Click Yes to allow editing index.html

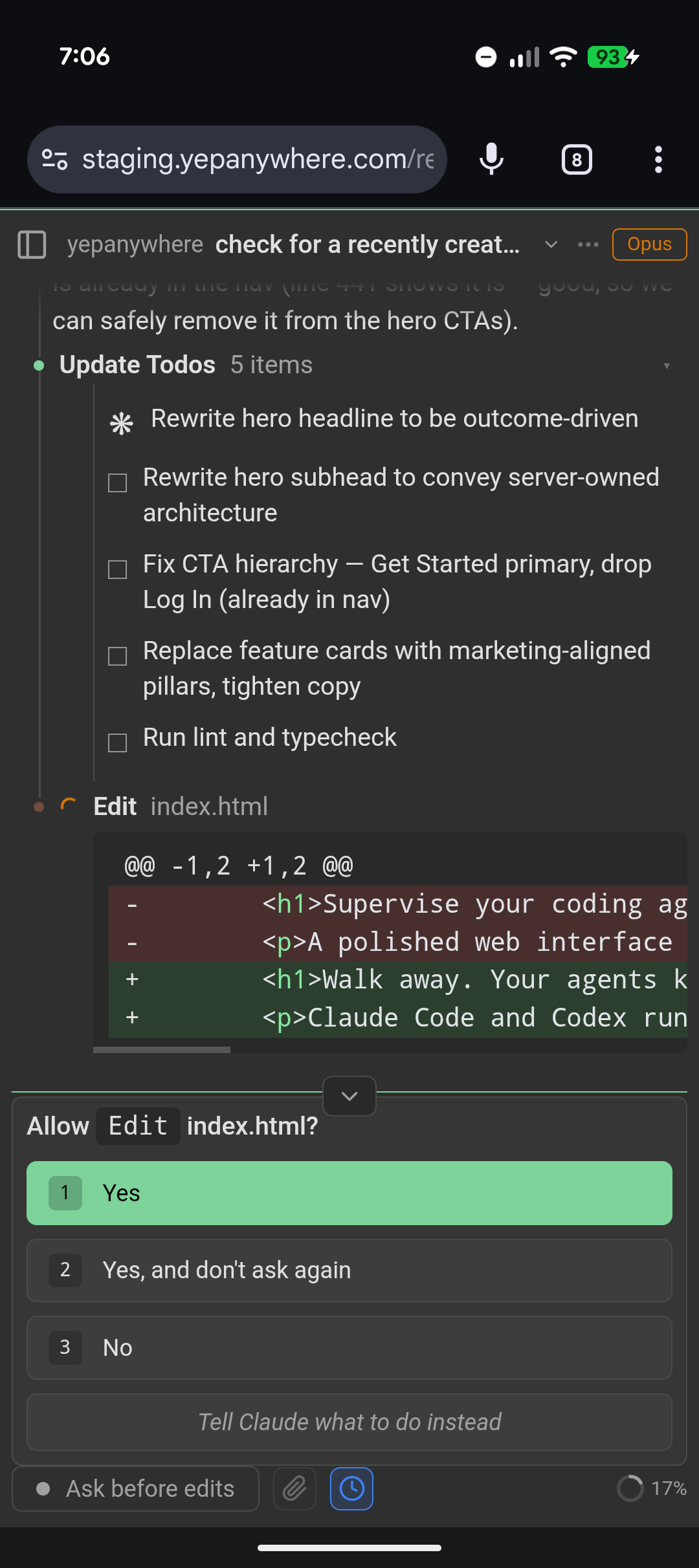349,1193
